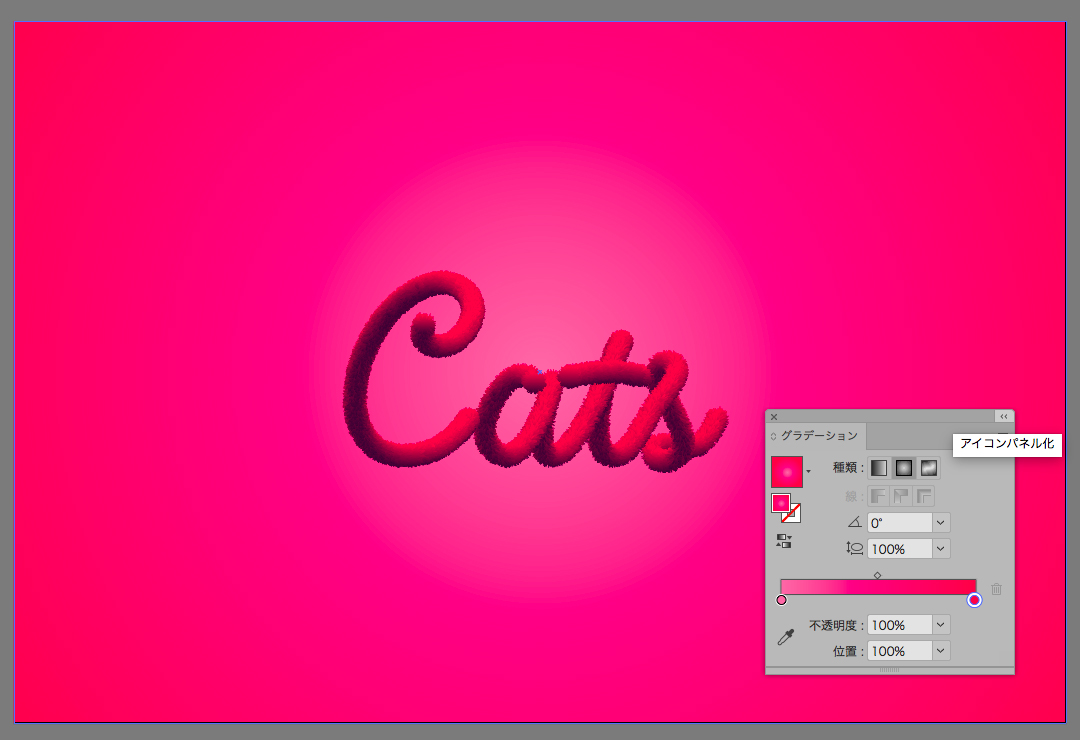Click the reverse gradient icon
Image resolution: width=1080 pixels, height=740 pixels.
point(783,541)
